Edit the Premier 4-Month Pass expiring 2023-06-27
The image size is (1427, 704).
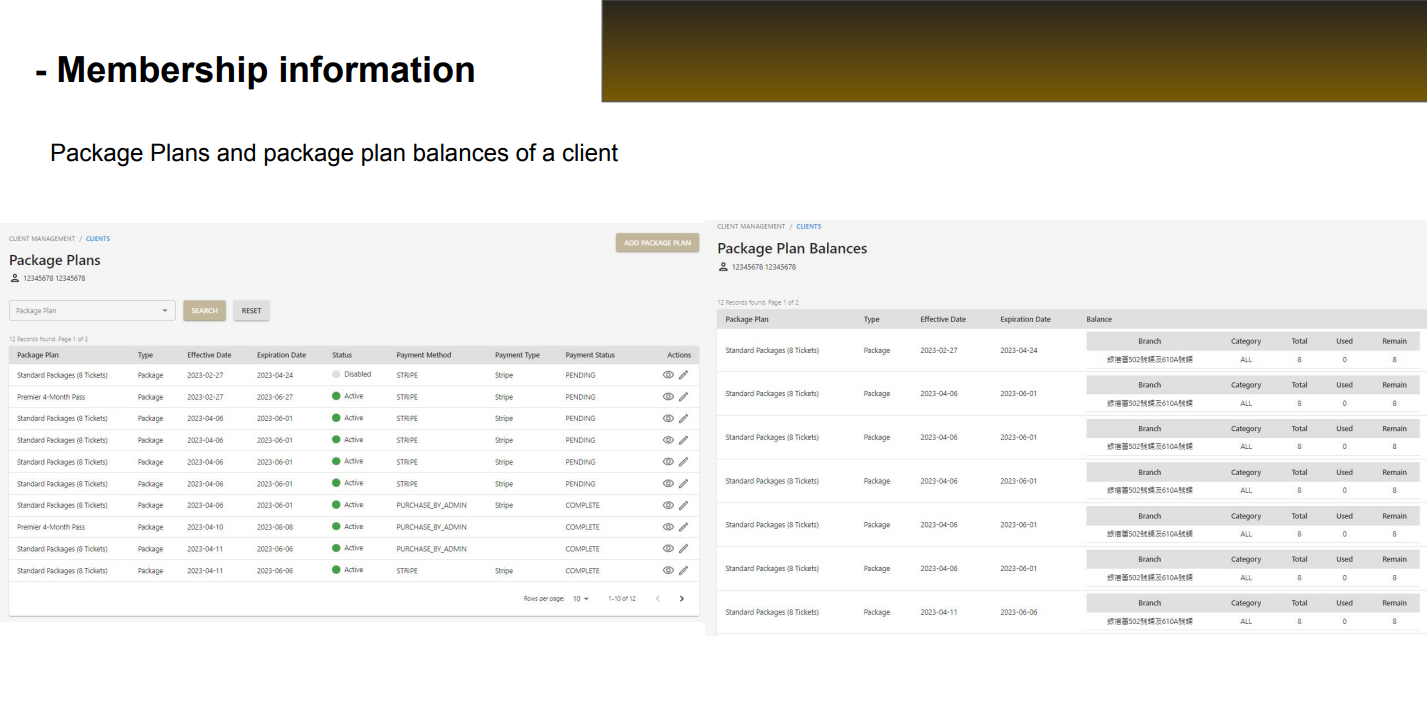click(684, 397)
